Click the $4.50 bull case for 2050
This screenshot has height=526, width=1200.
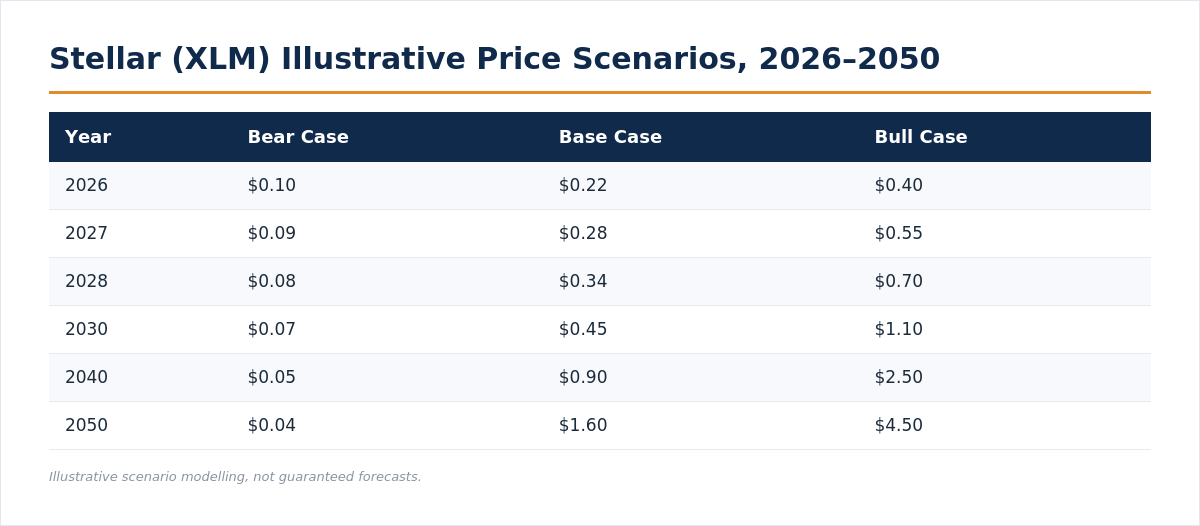pyautogui.click(x=899, y=426)
